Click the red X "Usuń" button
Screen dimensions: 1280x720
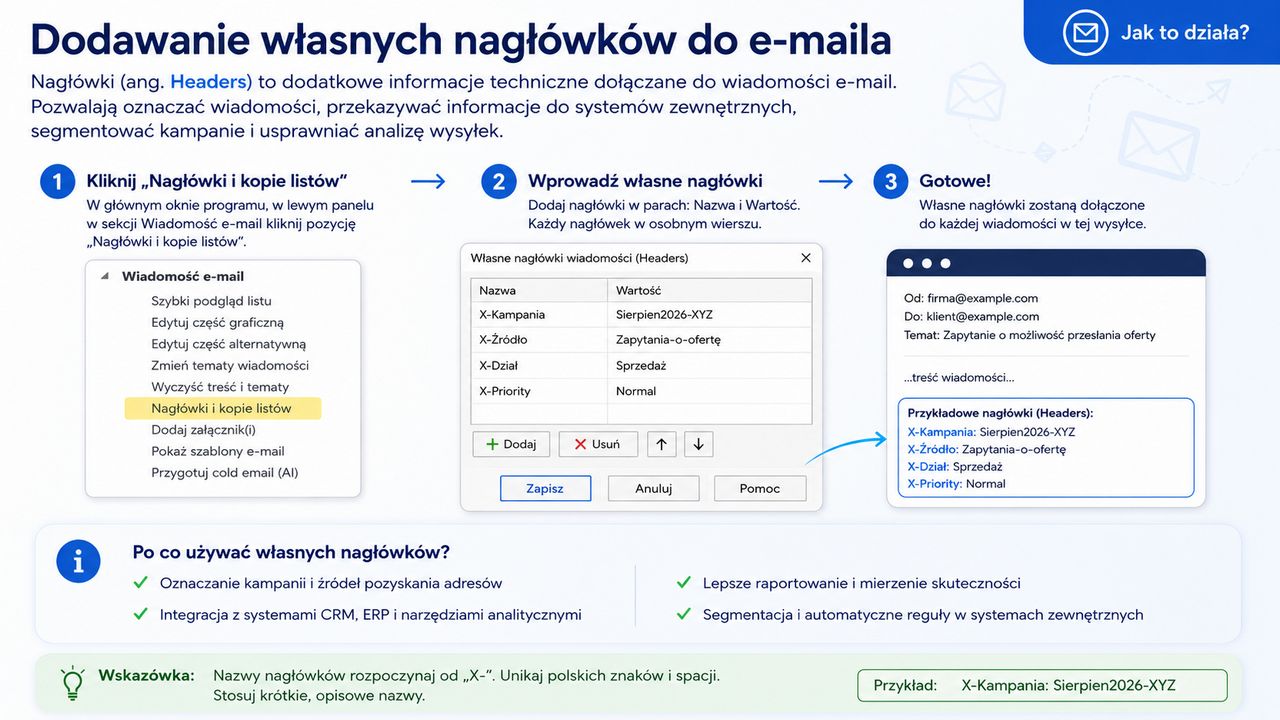[x=598, y=444]
